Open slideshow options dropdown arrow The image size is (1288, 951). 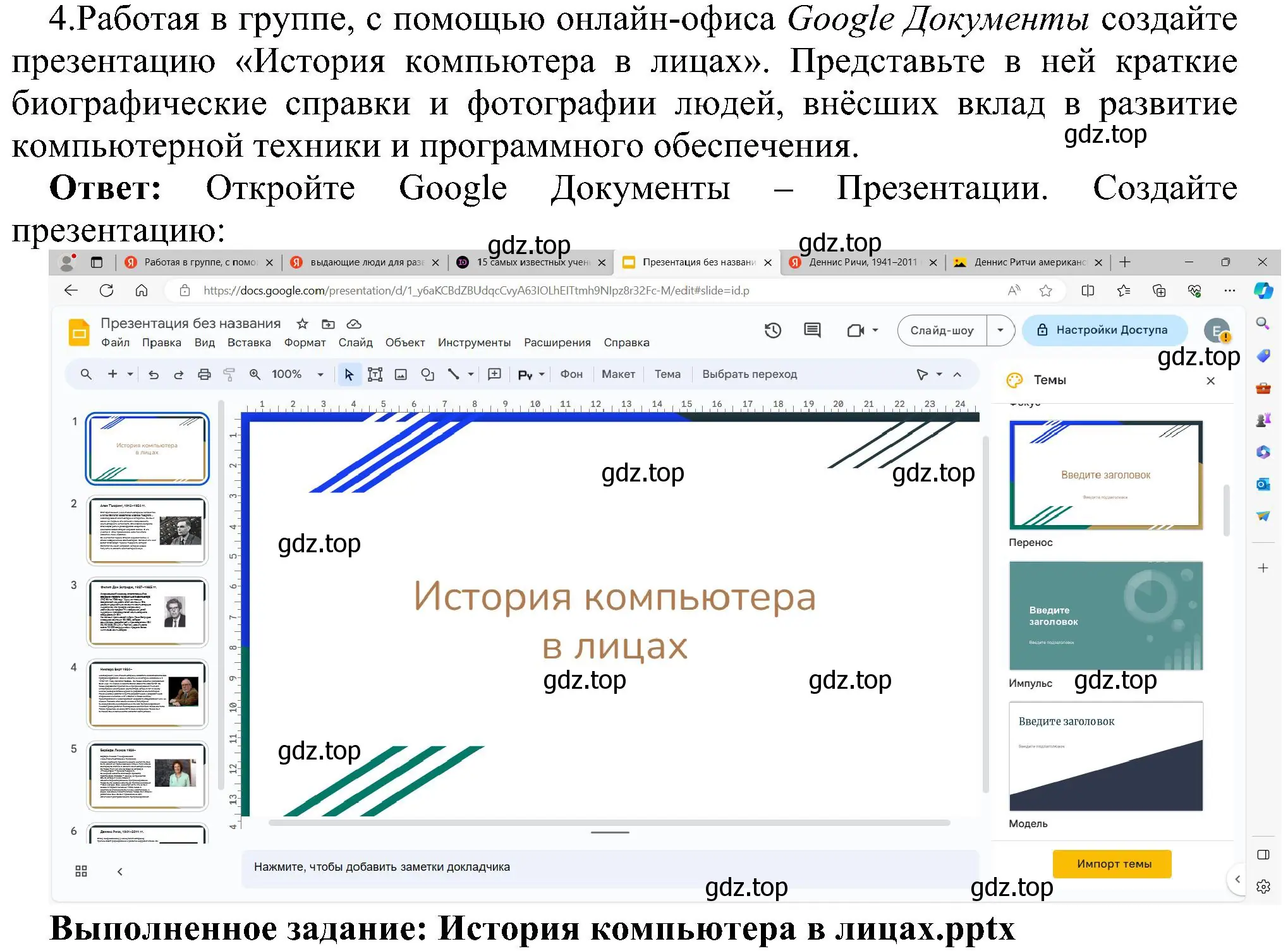pos(1000,330)
